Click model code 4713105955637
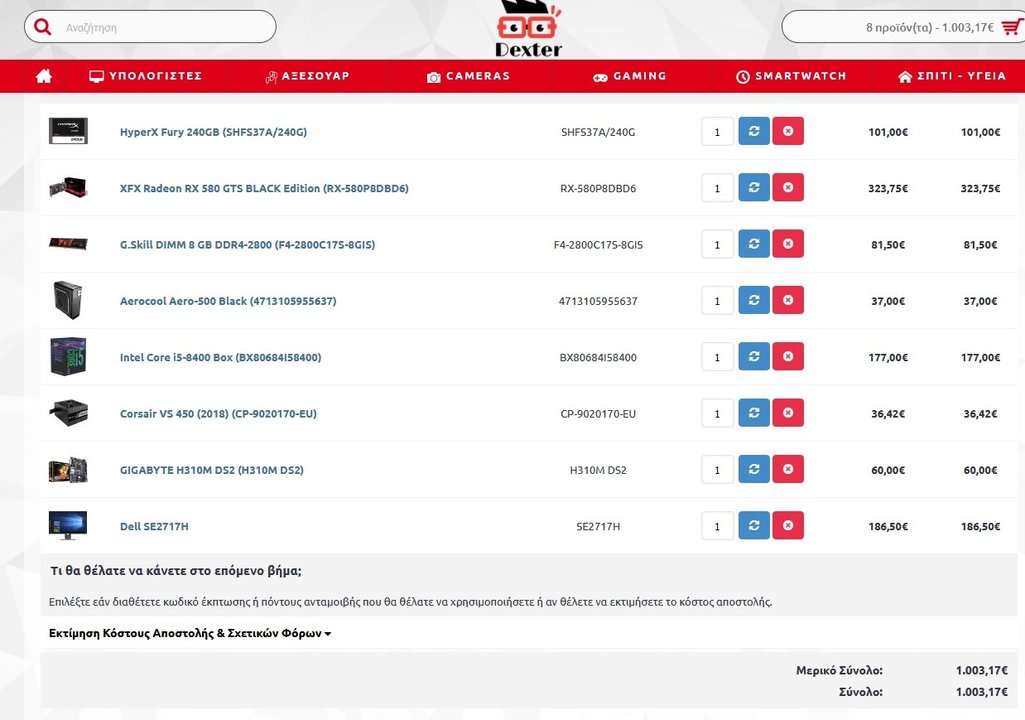The width and height of the screenshot is (1025, 720). click(x=598, y=301)
